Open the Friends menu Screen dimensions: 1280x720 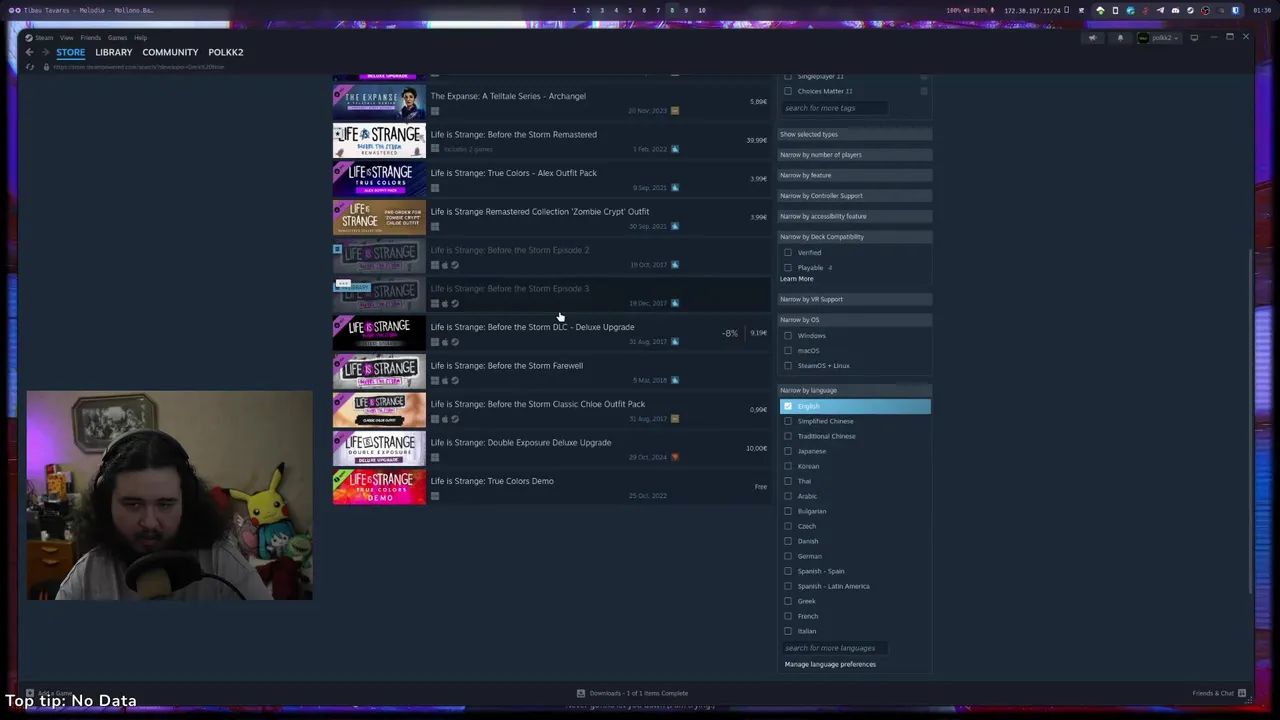(x=90, y=38)
